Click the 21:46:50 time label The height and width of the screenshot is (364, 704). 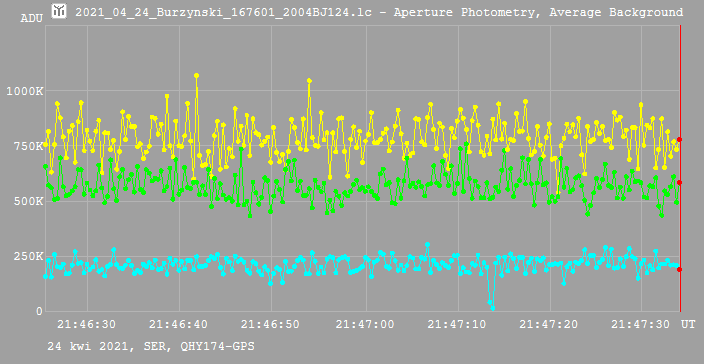tap(271, 324)
